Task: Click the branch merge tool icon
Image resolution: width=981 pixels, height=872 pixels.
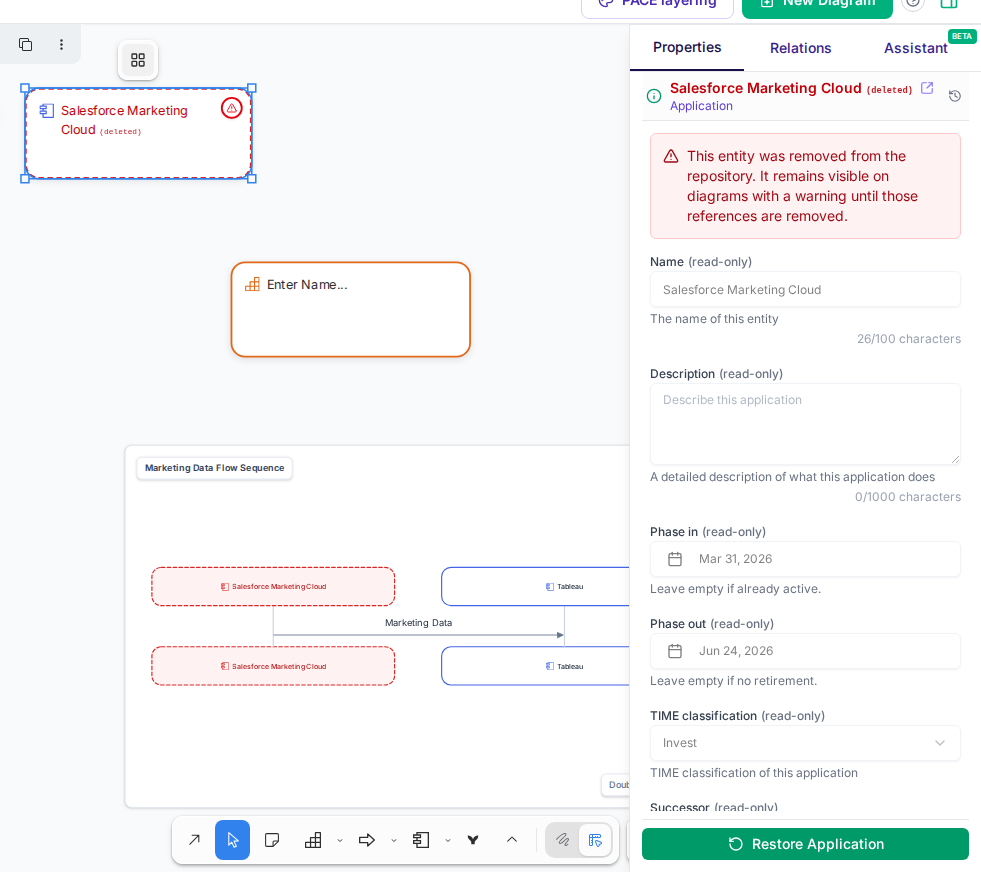Action: coord(473,839)
